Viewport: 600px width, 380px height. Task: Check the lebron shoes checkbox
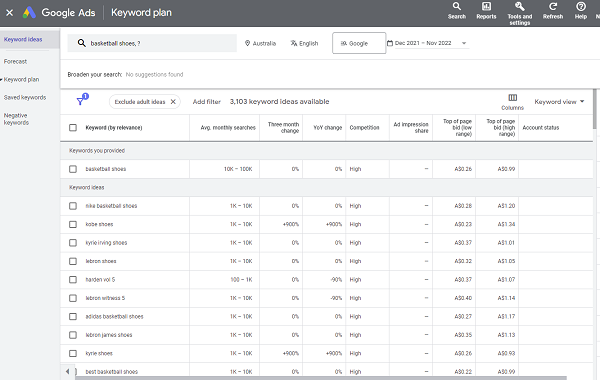coord(73,261)
